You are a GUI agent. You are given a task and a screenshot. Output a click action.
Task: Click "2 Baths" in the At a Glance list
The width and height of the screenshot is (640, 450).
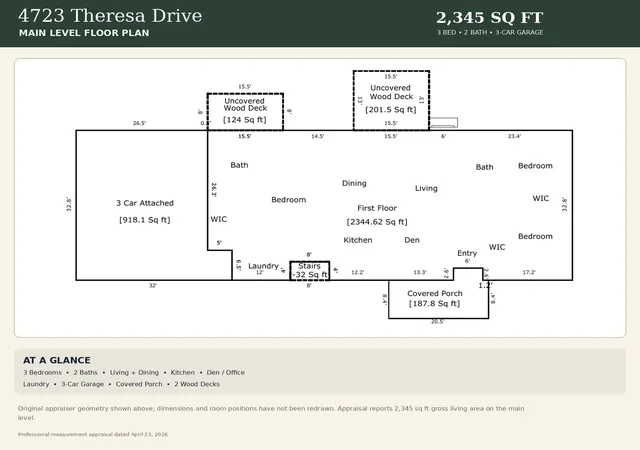coord(86,372)
